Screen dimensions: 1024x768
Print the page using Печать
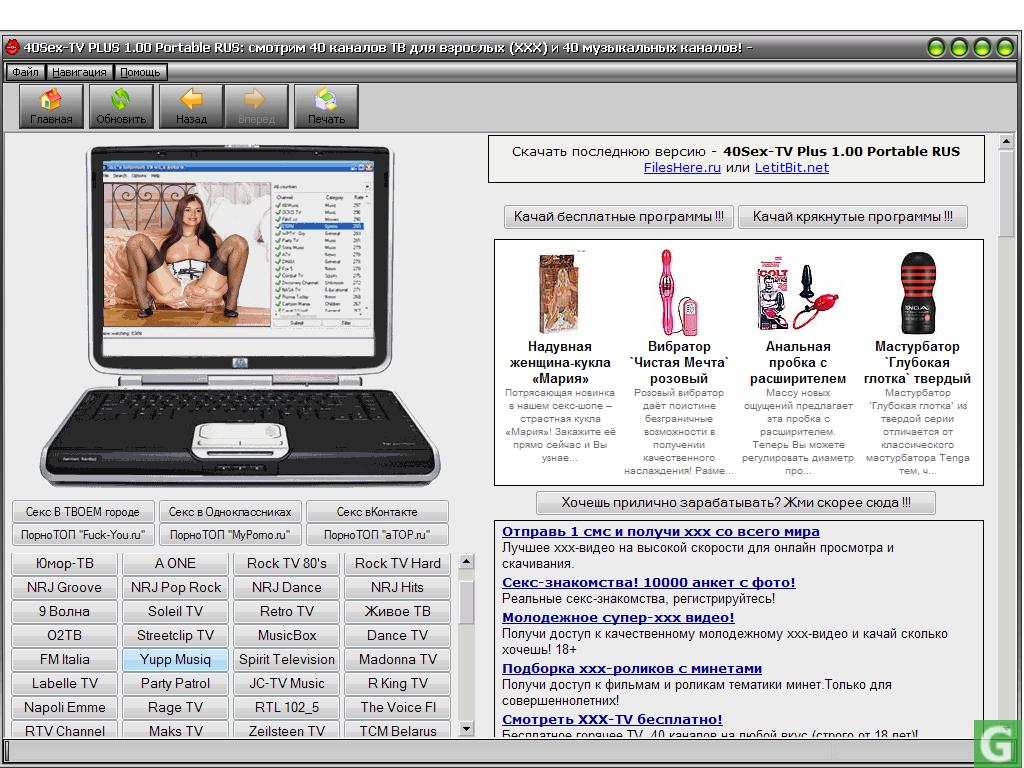(x=326, y=106)
